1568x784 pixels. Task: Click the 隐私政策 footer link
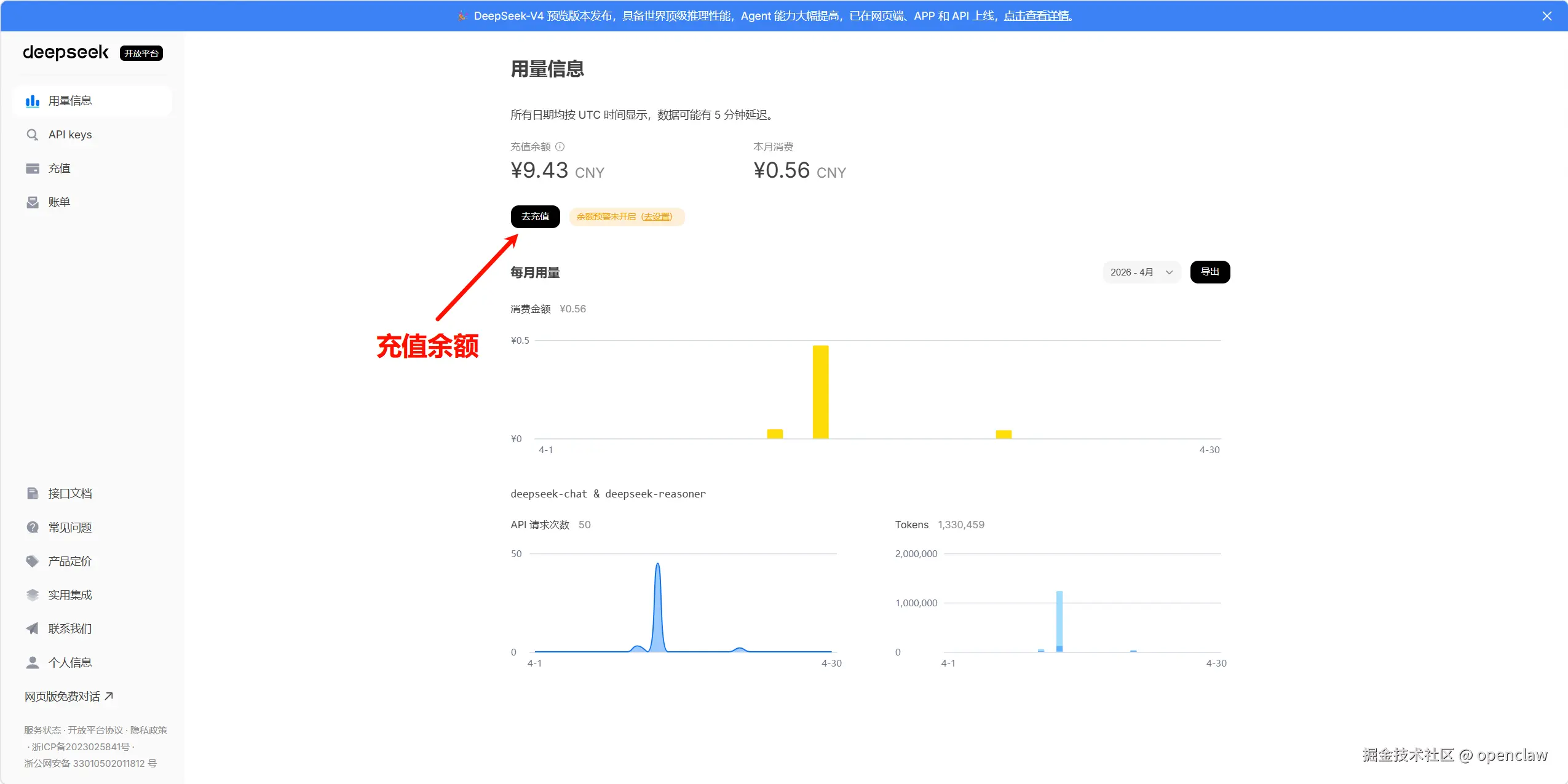148,730
